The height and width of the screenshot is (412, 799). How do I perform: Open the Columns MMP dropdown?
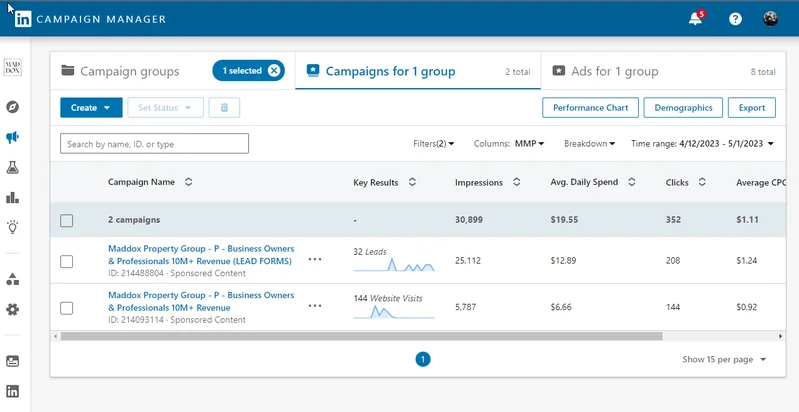pos(509,144)
